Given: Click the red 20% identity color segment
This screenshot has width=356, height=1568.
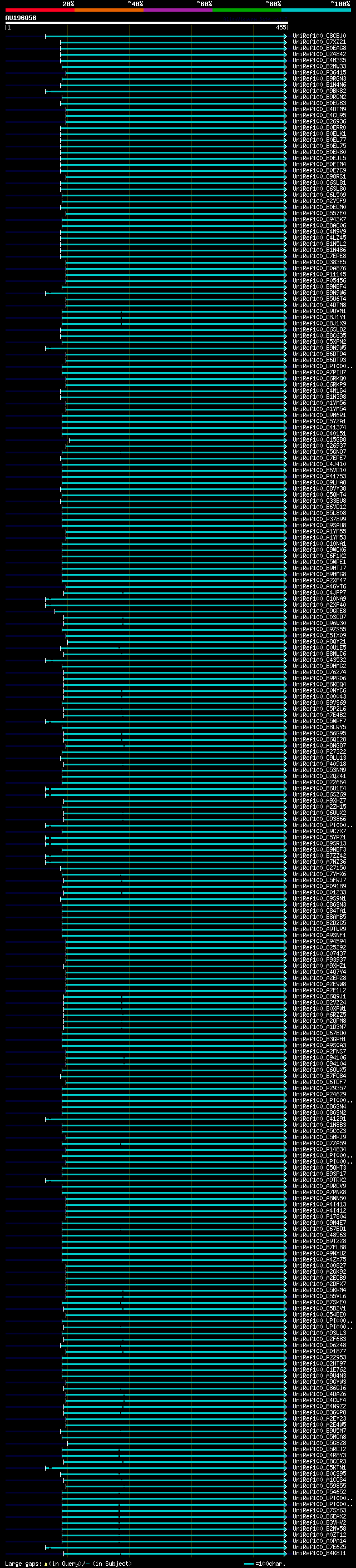Looking at the screenshot, I should coord(39,10).
